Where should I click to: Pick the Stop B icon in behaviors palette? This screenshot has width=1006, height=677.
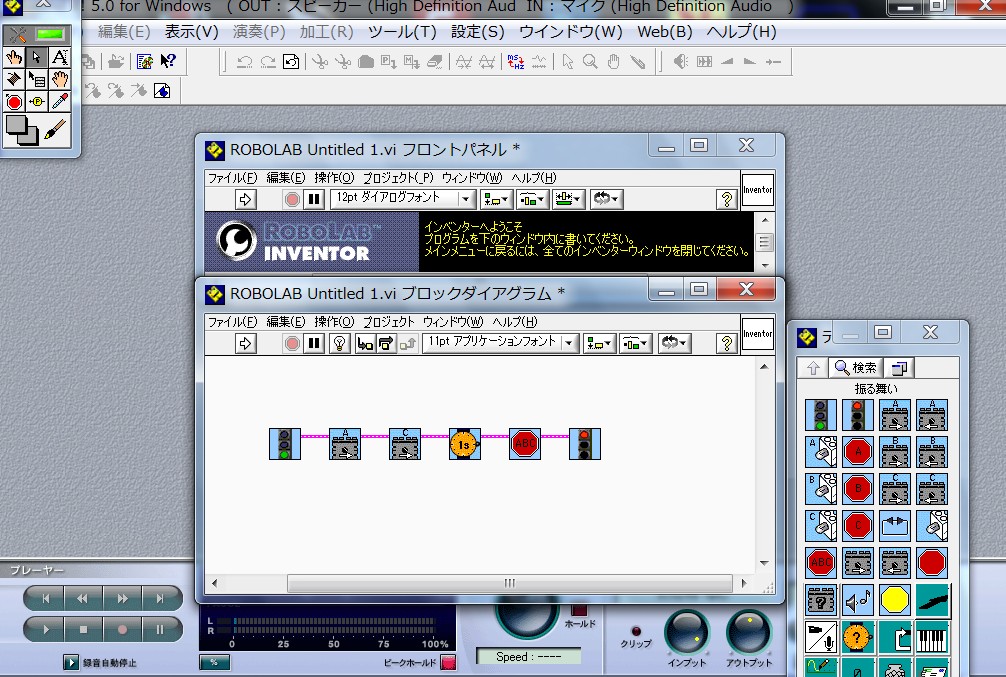pos(857,489)
